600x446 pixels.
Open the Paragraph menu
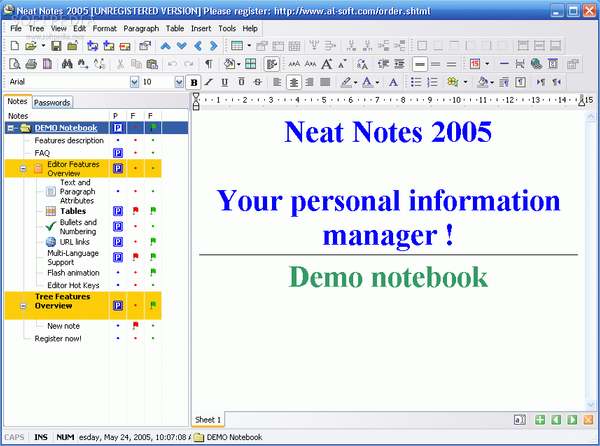[x=141, y=29]
